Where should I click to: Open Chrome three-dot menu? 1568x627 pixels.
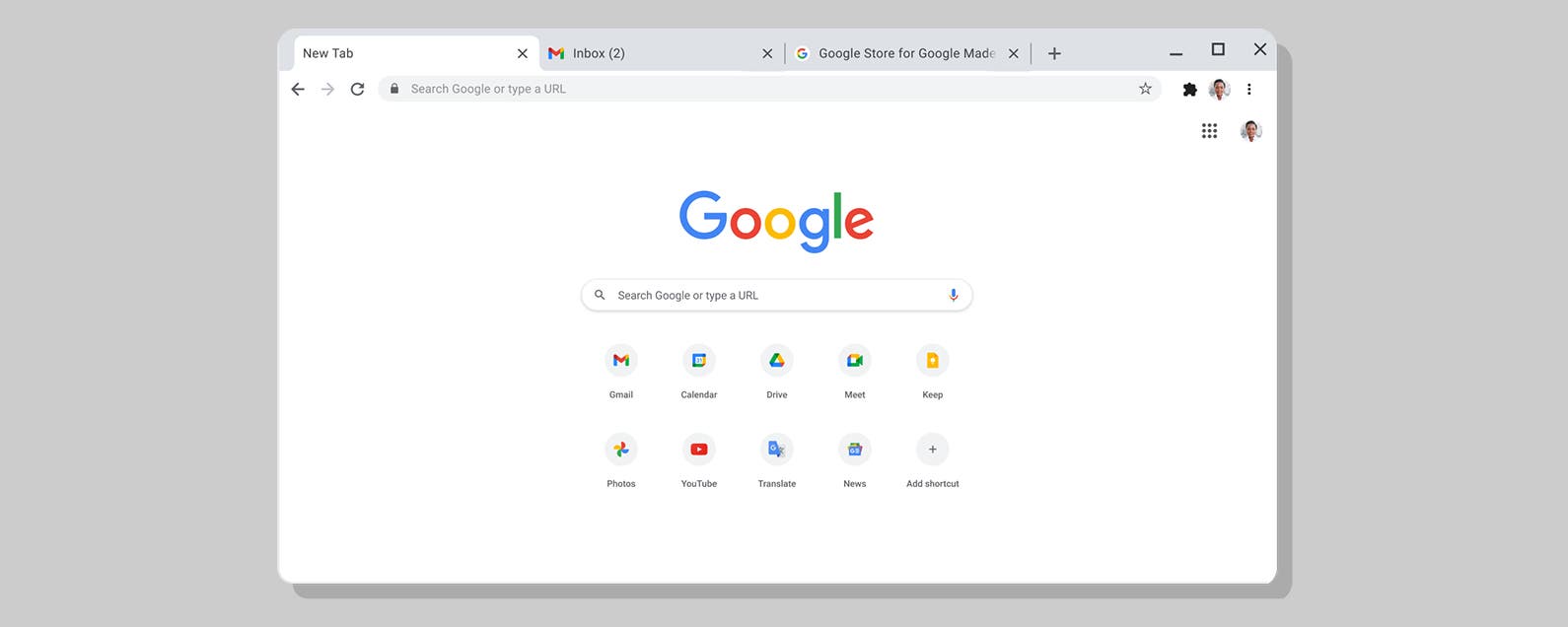click(1249, 89)
